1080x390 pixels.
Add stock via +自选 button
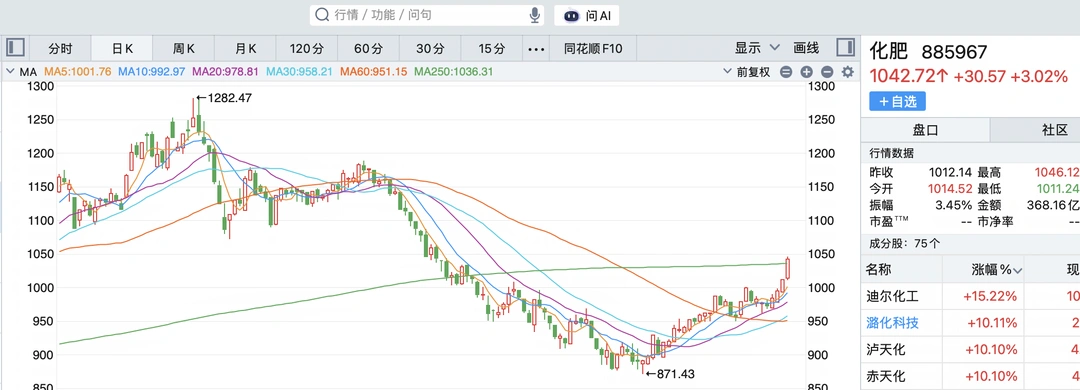897,101
